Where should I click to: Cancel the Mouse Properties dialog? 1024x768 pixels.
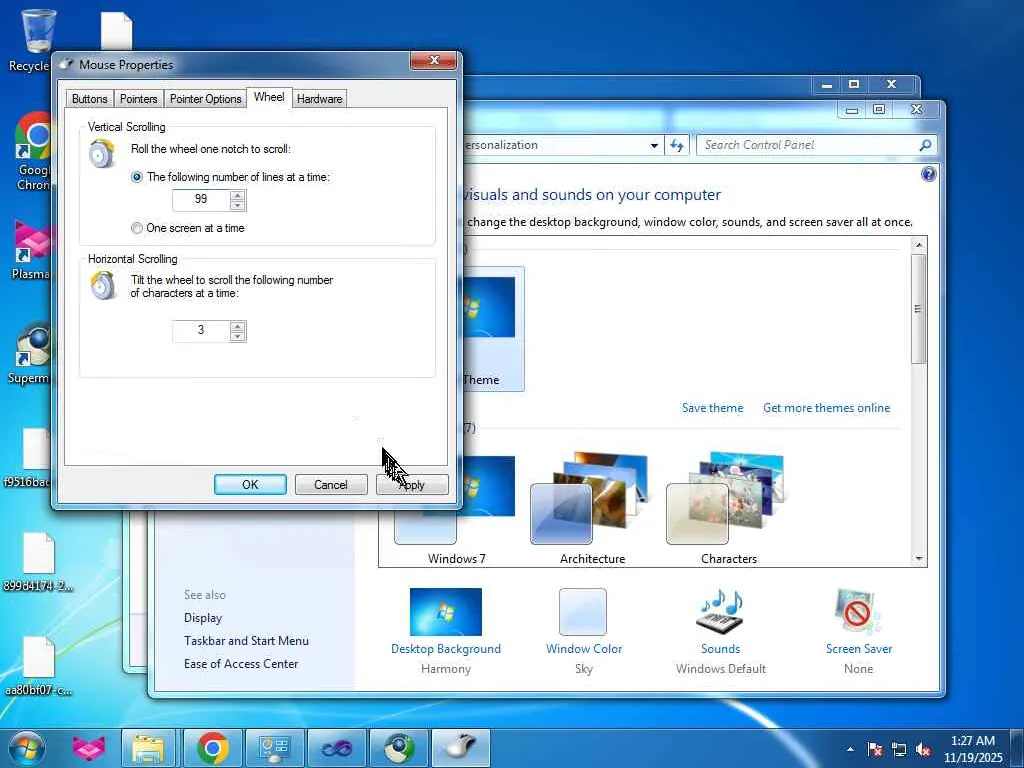coord(330,485)
